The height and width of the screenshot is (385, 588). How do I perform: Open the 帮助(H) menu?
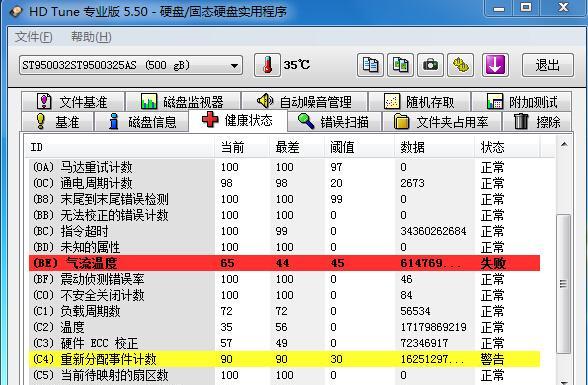click(x=91, y=37)
